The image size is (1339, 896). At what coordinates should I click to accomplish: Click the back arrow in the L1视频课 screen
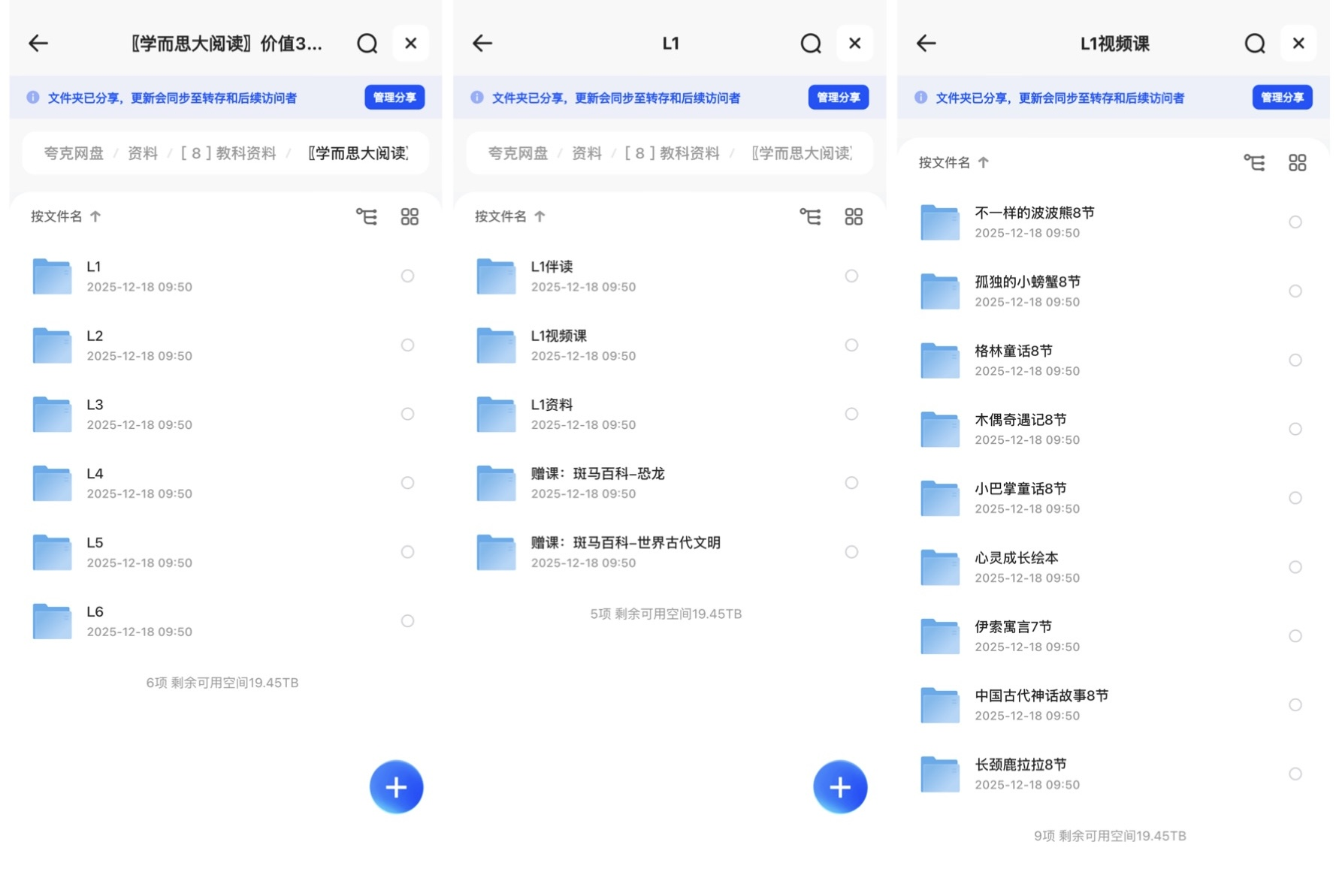(925, 43)
